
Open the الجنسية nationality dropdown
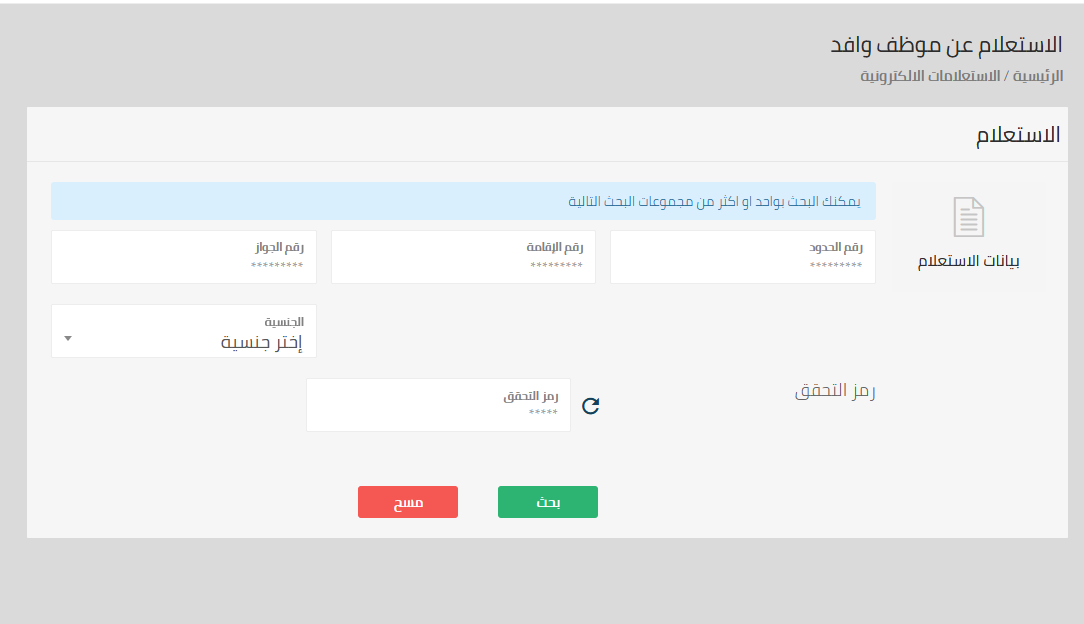[184, 331]
